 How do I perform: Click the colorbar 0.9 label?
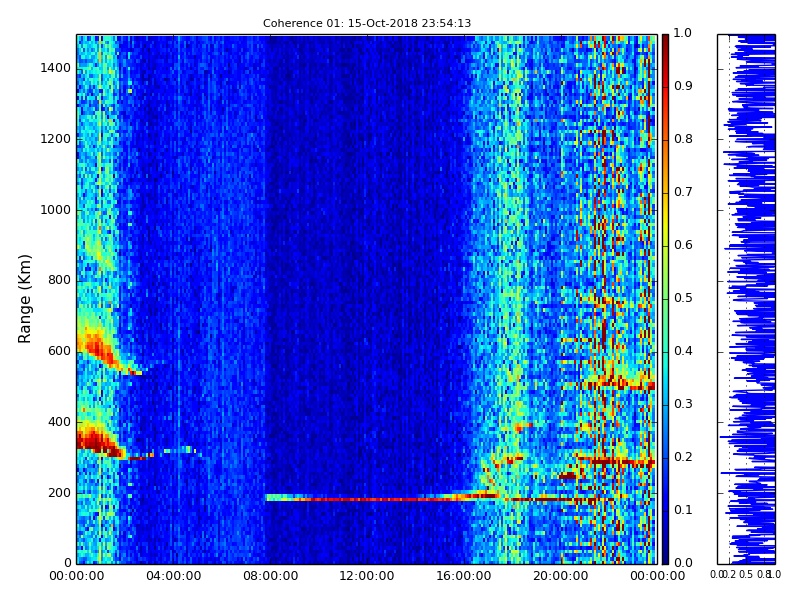pos(683,86)
